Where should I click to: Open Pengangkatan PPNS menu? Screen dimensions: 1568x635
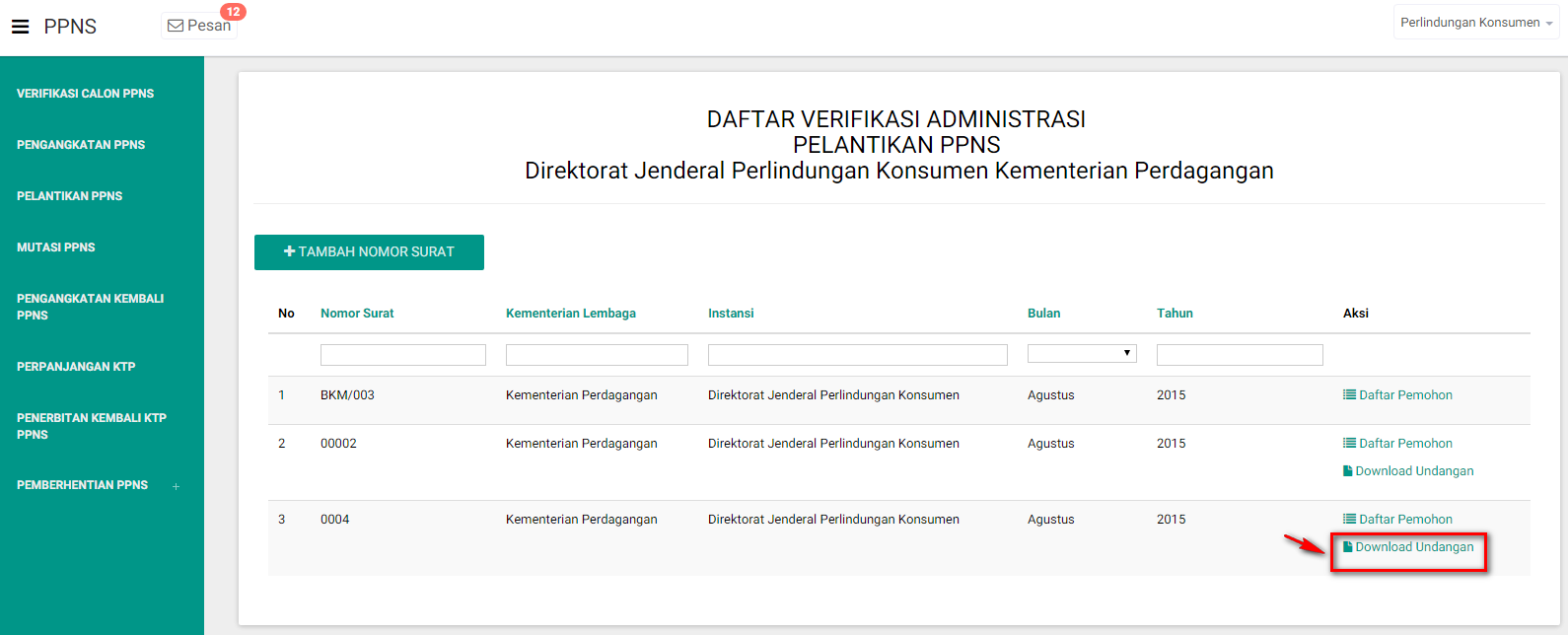click(x=81, y=145)
